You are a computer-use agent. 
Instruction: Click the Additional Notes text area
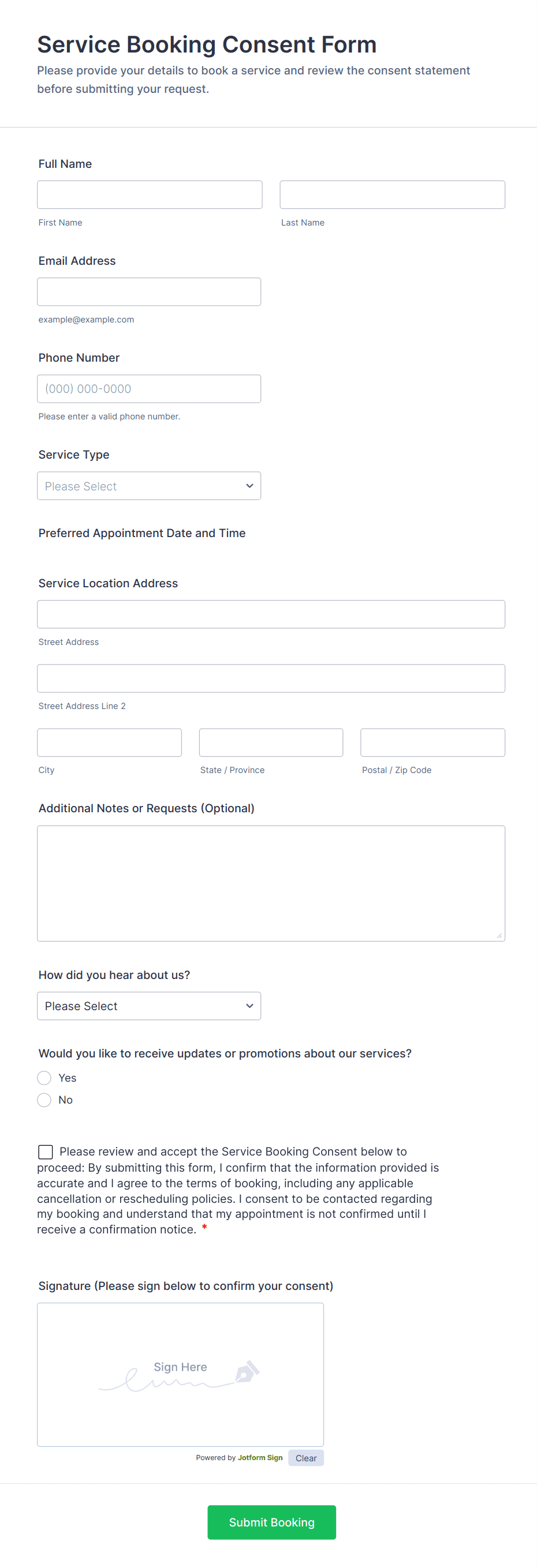(271, 883)
